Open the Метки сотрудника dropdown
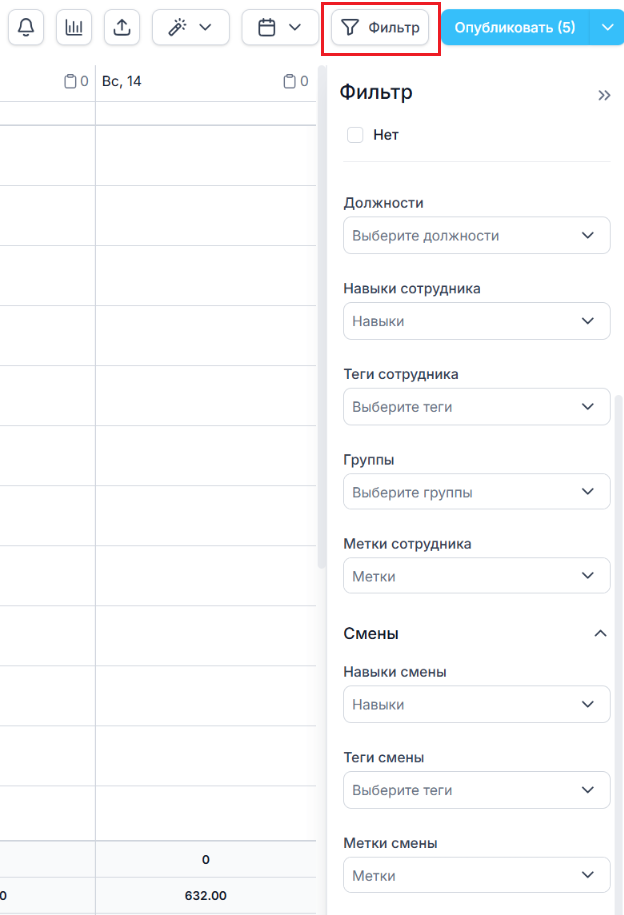The height and width of the screenshot is (915, 624). (476, 577)
